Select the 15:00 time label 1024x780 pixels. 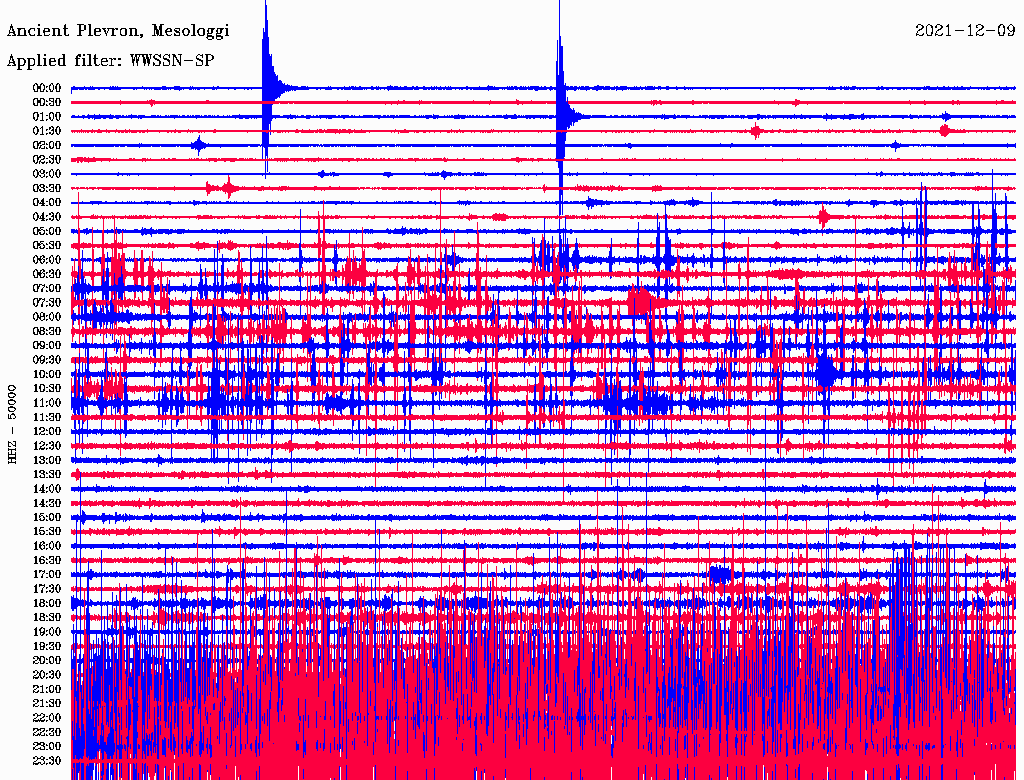tap(47, 517)
